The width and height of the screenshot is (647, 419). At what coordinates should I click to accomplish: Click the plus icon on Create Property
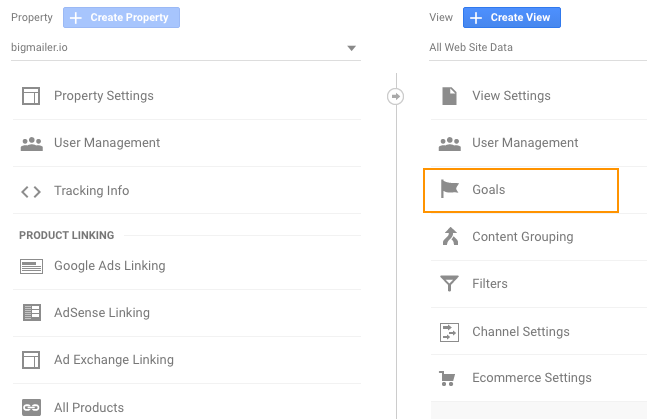point(76,18)
